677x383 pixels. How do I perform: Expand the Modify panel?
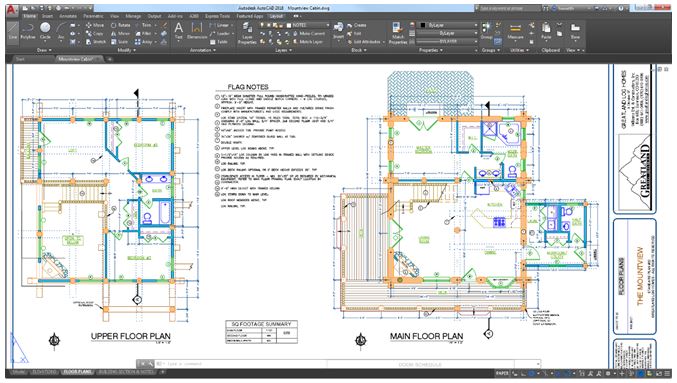(127, 50)
